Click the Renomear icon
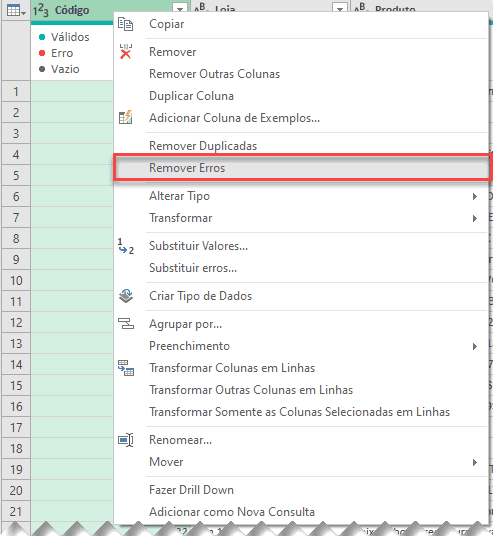The height and width of the screenshot is (536, 493). pyautogui.click(x=125, y=440)
